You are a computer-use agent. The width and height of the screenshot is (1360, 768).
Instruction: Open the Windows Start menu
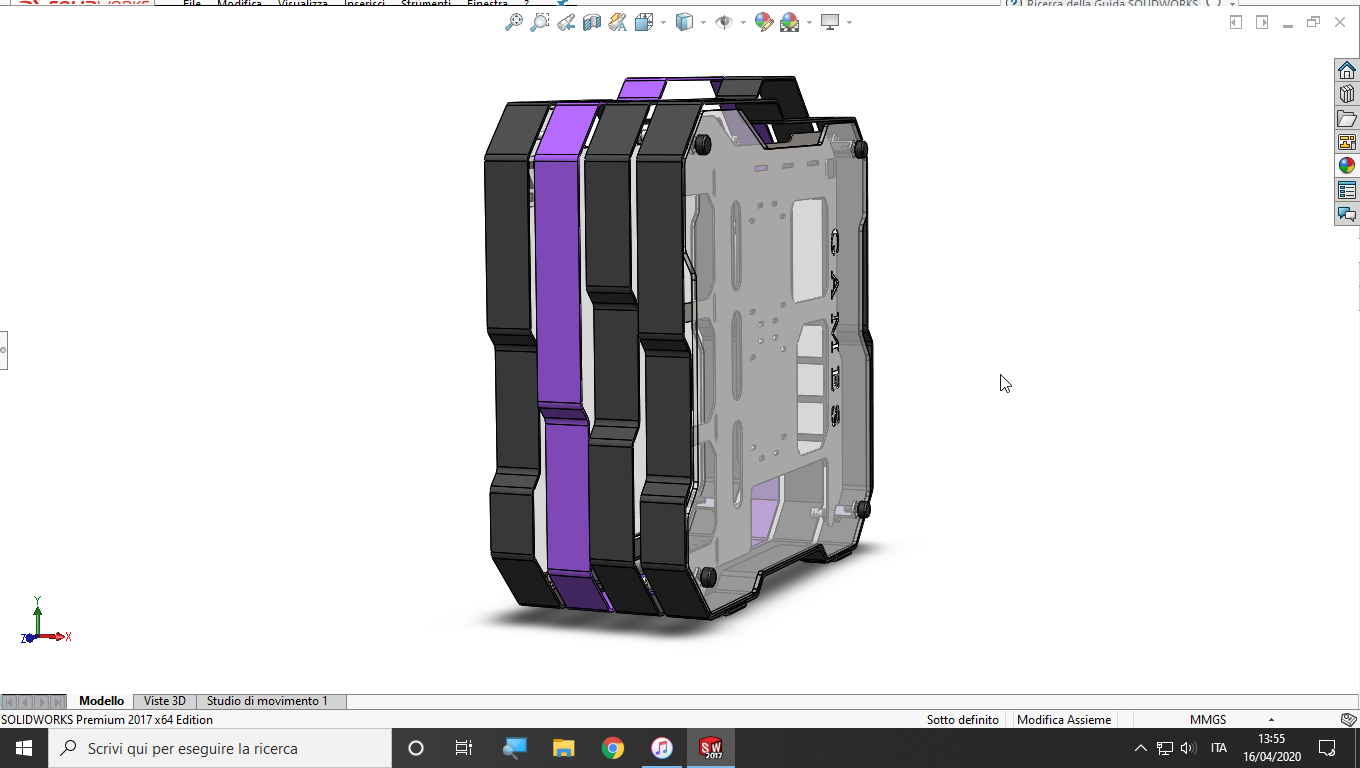(24, 748)
